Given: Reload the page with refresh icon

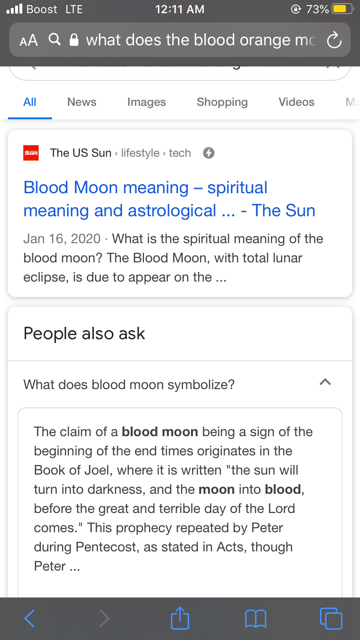Looking at the screenshot, I should tap(334, 40).
